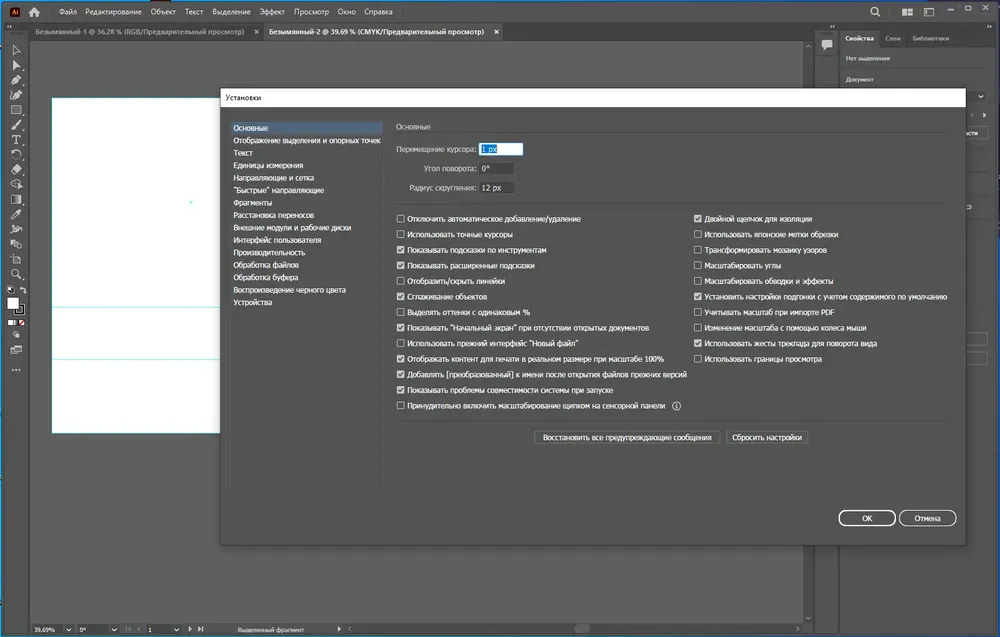Uncheck 'Показывать подсказки по инструментам'
The image size is (1000, 637).
tap(401, 250)
